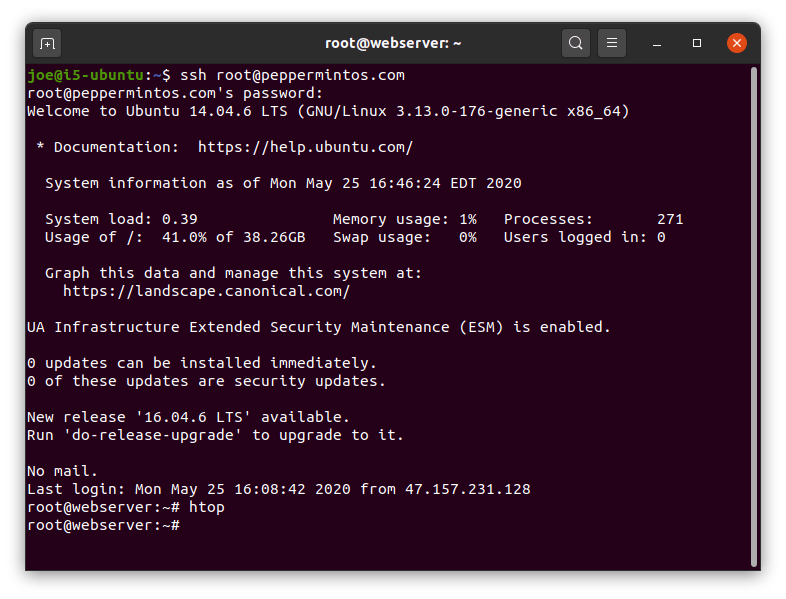Click the root@webserver title bar text
Image resolution: width=786 pixels, height=599 pixels.
[393, 43]
